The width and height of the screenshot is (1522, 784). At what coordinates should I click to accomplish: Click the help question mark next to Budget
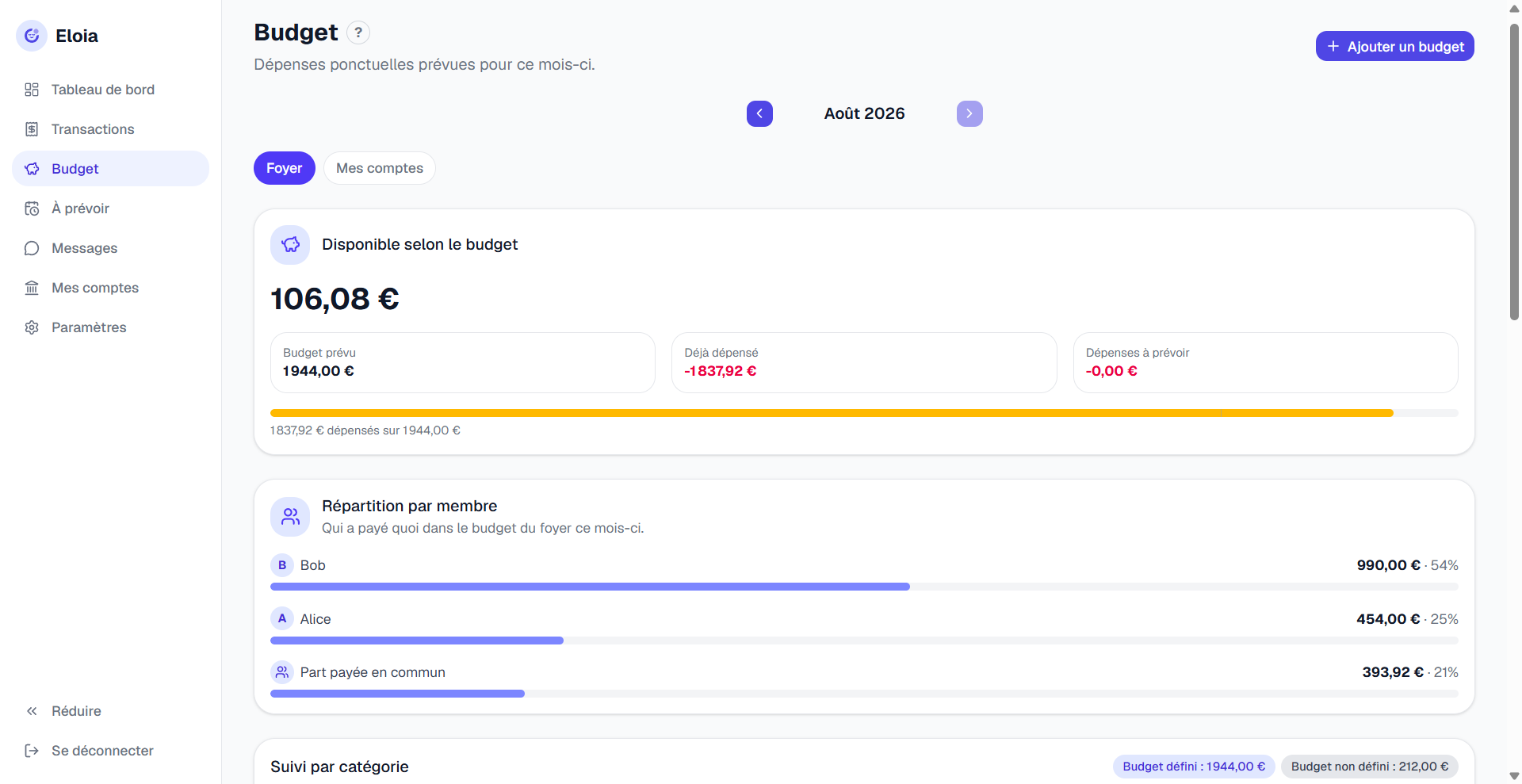[x=358, y=33]
